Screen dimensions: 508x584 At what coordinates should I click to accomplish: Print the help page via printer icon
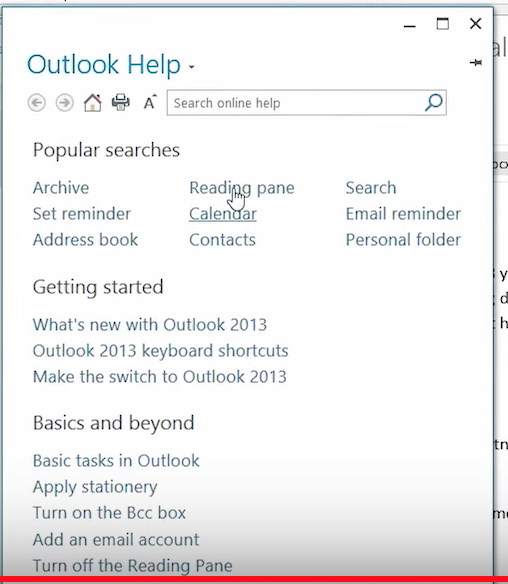121,102
